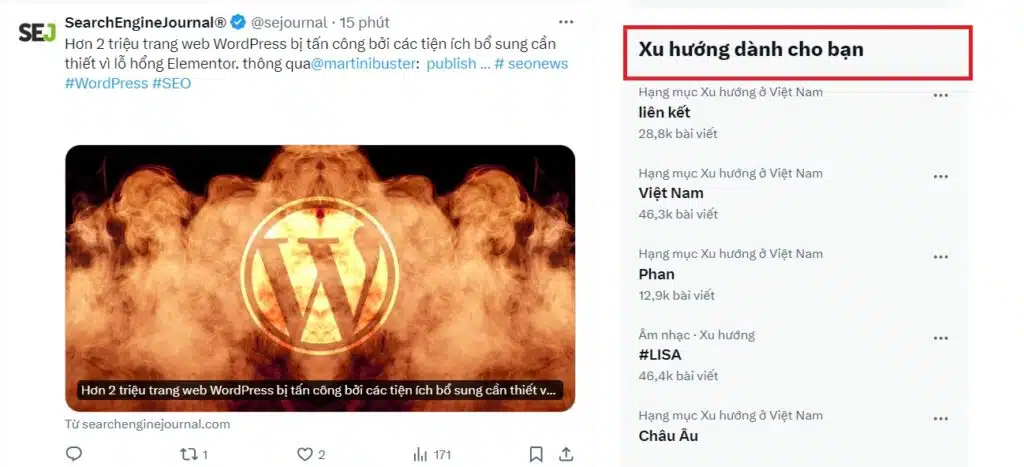Click the reply speech bubble icon
Image resolution: width=1024 pixels, height=467 pixels.
[x=74, y=453]
